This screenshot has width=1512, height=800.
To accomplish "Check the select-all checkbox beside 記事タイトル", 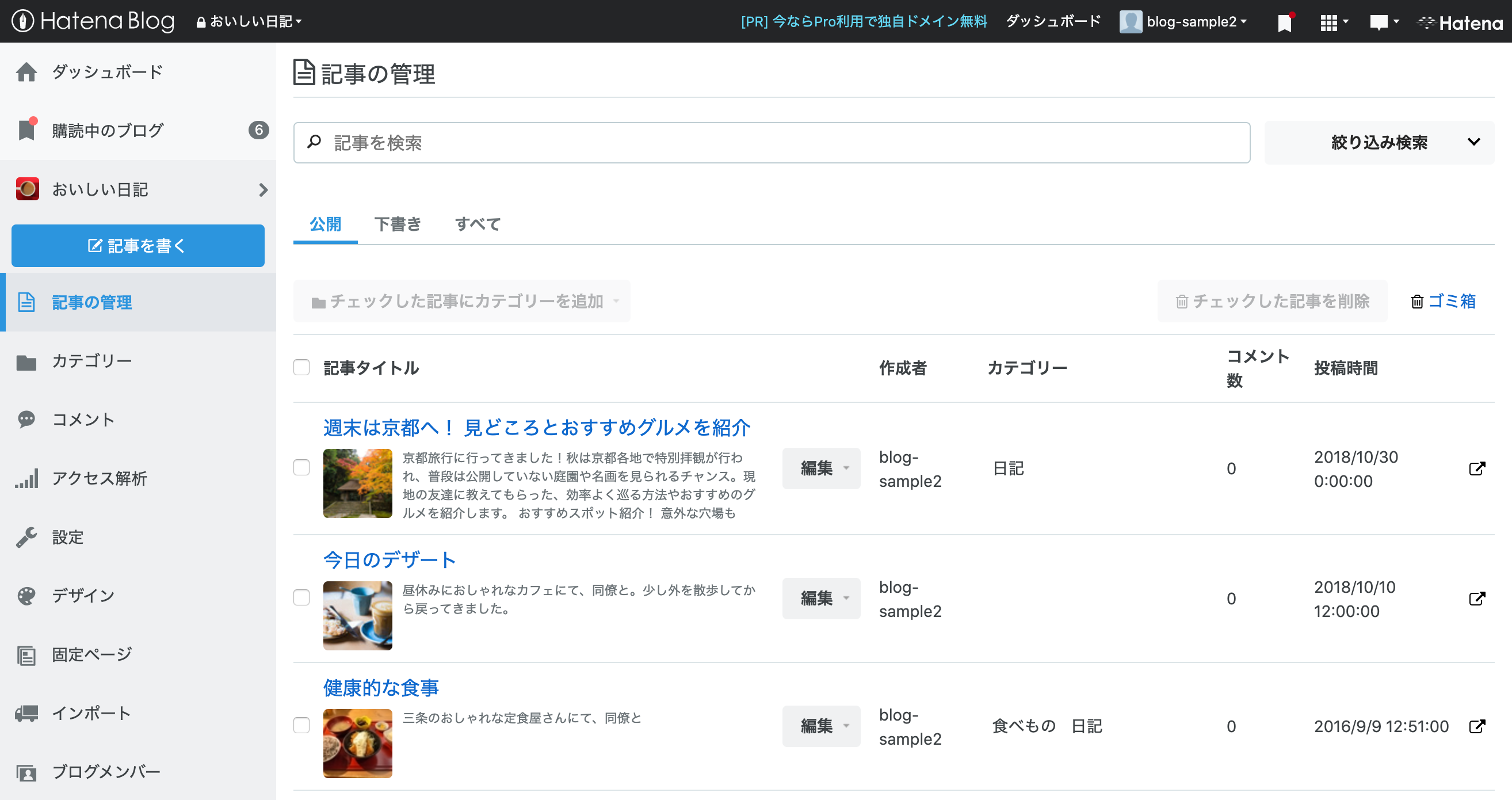I will click(301, 368).
